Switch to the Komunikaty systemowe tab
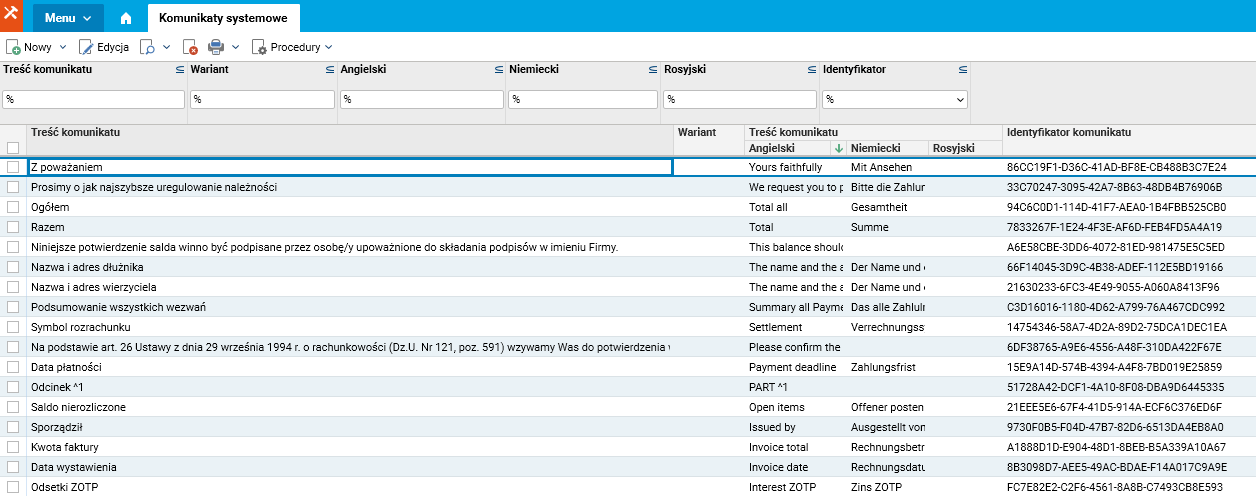This screenshot has width=1256, height=496. tap(223, 18)
